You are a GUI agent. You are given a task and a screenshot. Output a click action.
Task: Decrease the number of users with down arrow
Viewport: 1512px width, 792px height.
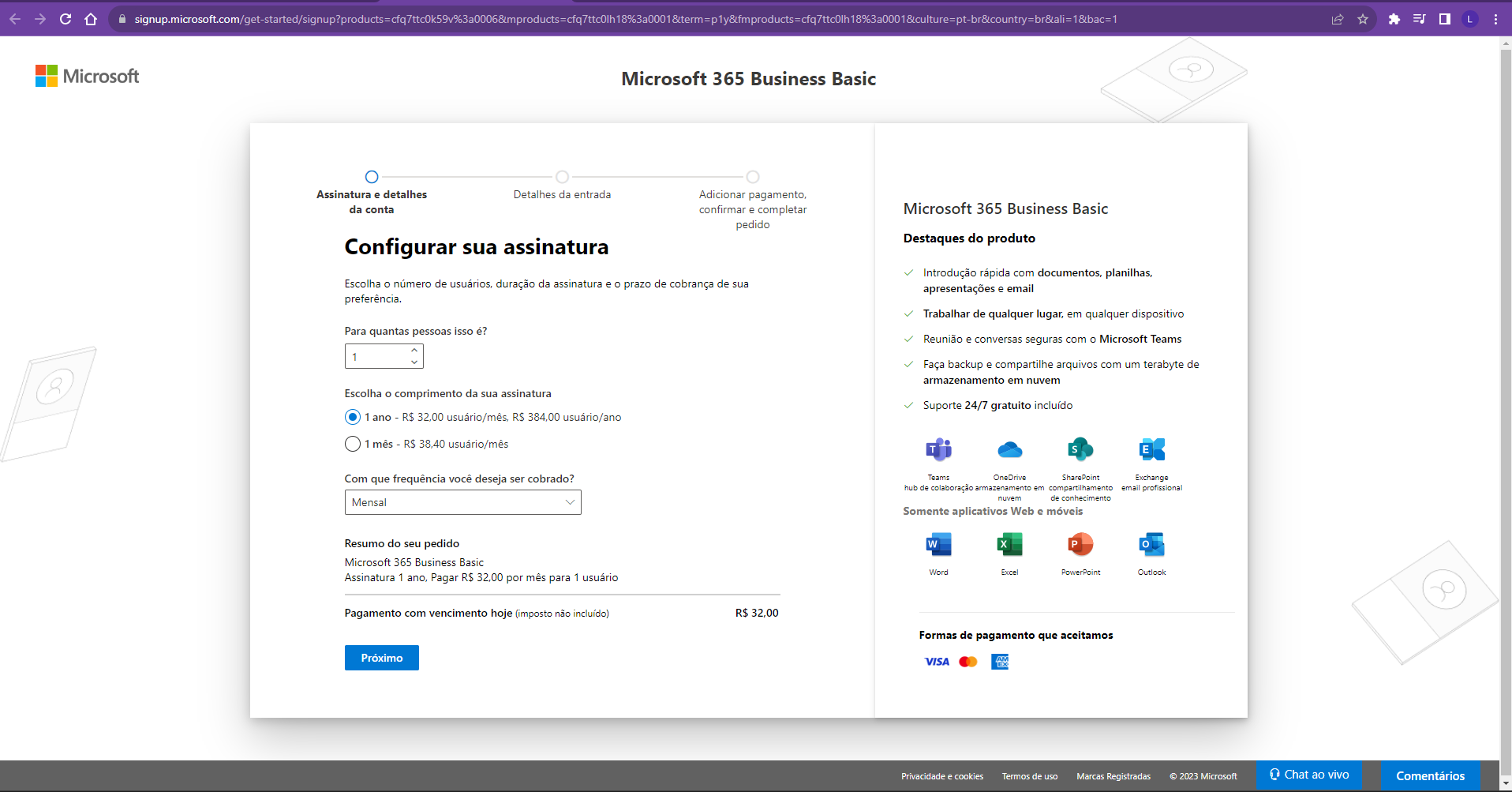click(414, 362)
